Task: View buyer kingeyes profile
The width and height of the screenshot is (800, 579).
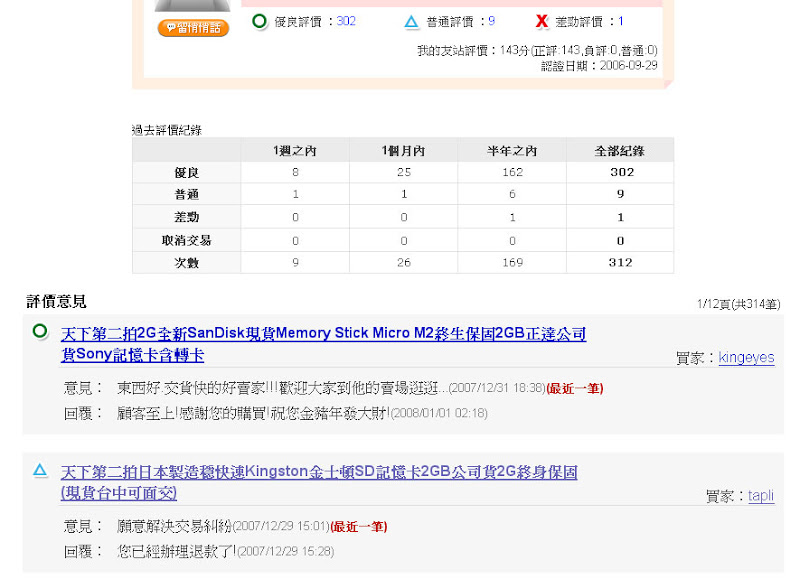Action: 746,358
